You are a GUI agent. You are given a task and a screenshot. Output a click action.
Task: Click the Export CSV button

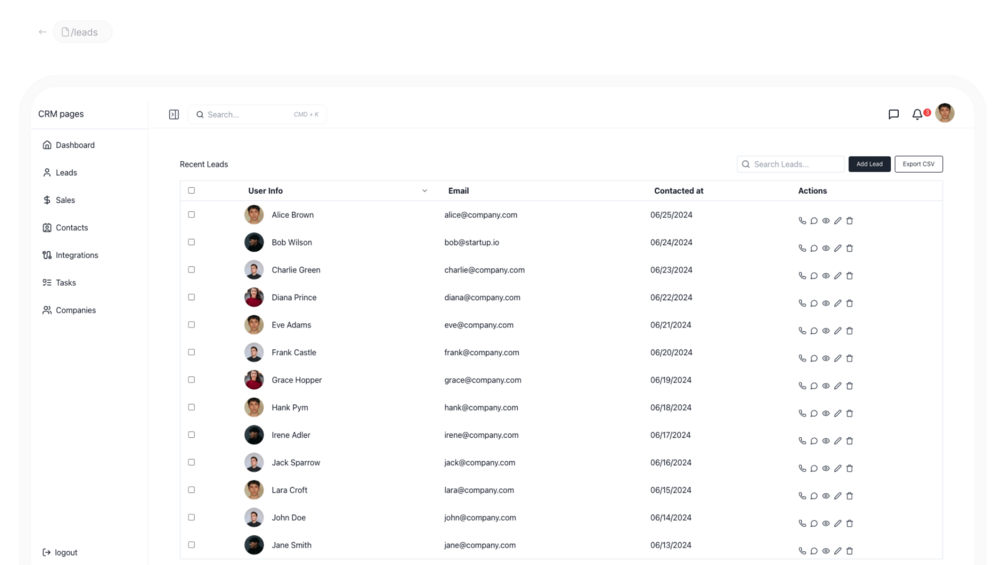tap(918, 164)
